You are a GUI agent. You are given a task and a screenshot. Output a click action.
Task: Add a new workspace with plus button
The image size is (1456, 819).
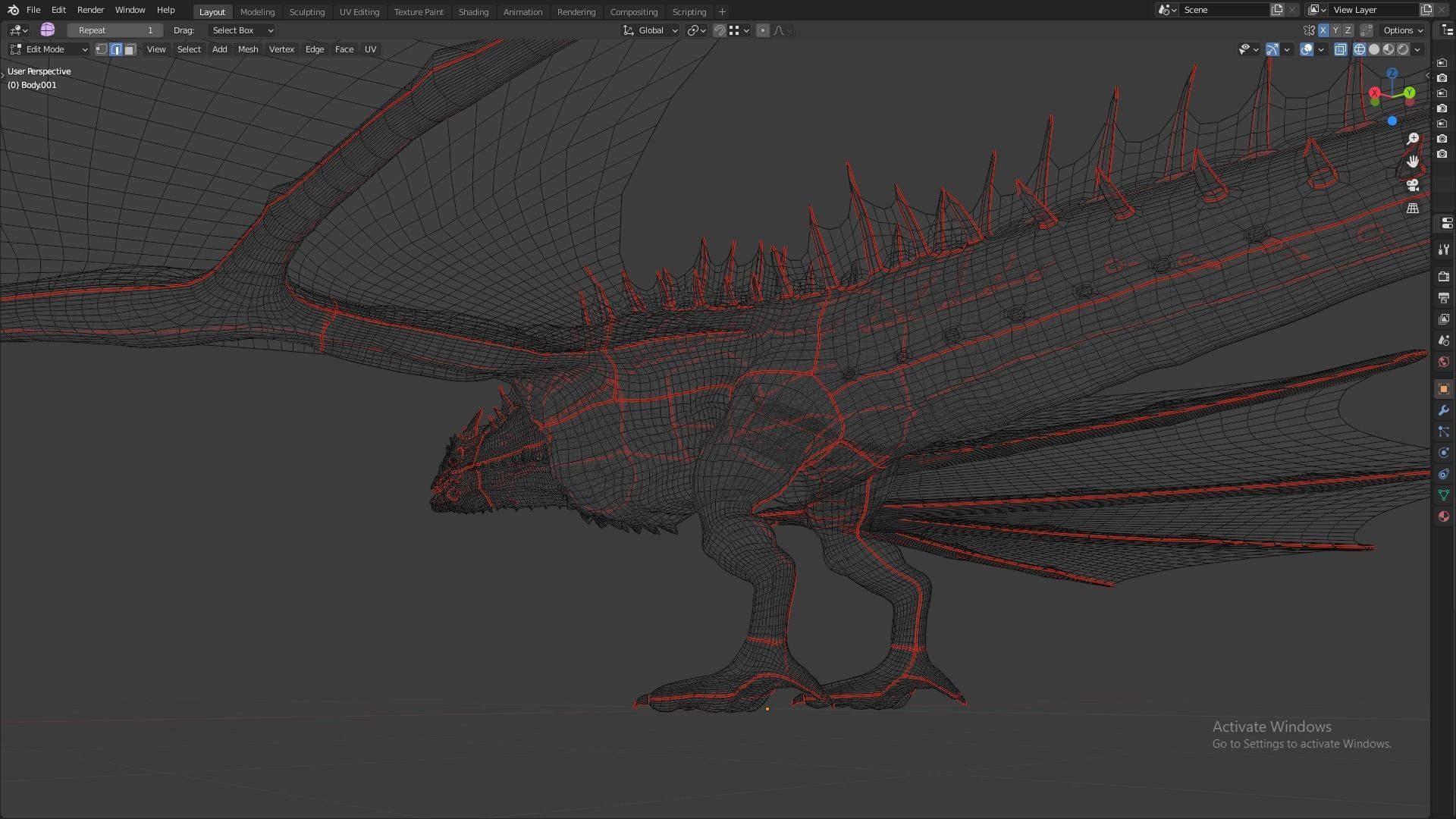(722, 11)
